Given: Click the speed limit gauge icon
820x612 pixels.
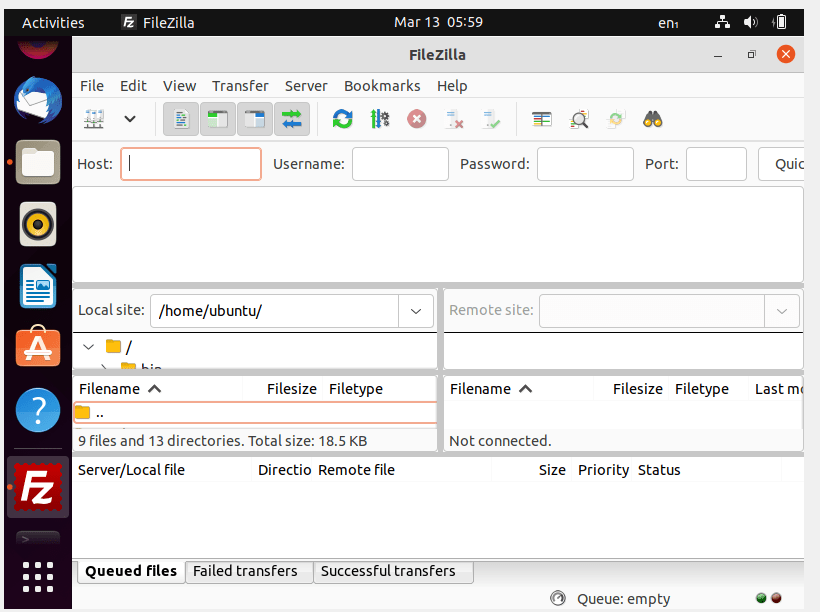Looking at the screenshot, I should tap(558, 598).
